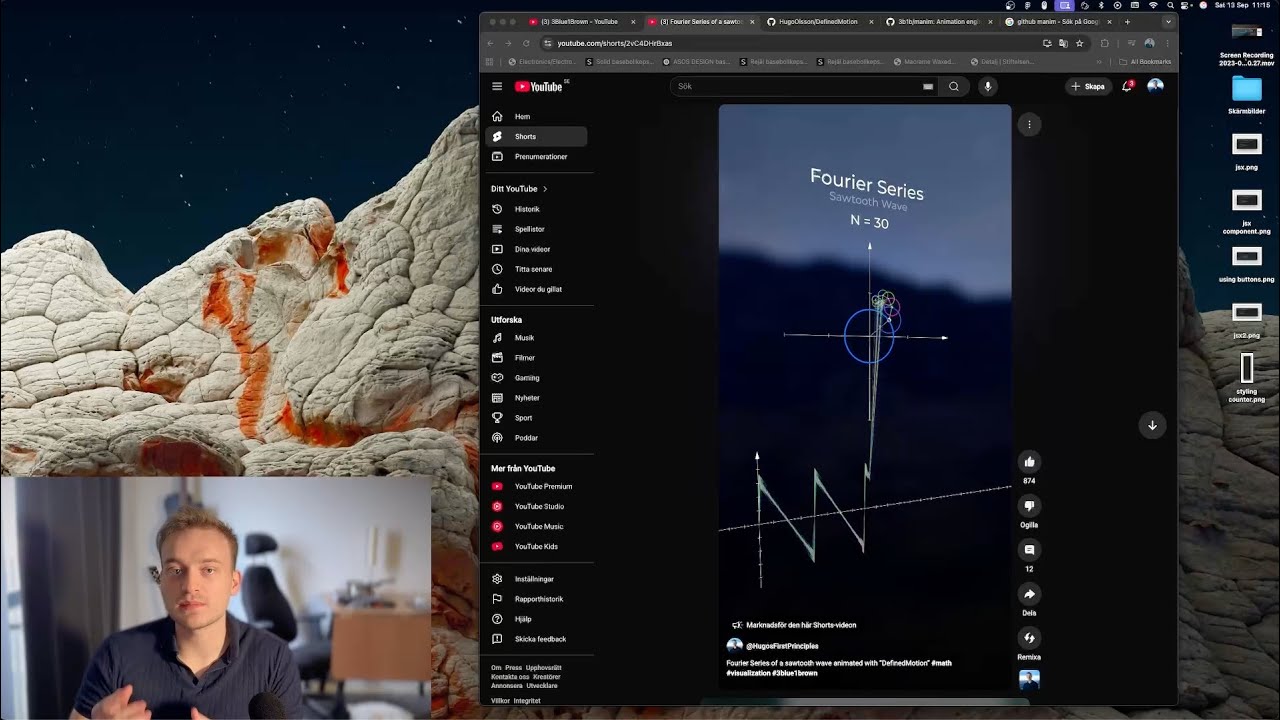Reload the page in Chrome
Image resolution: width=1280 pixels, height=720 pixels.
pos(526,43)
